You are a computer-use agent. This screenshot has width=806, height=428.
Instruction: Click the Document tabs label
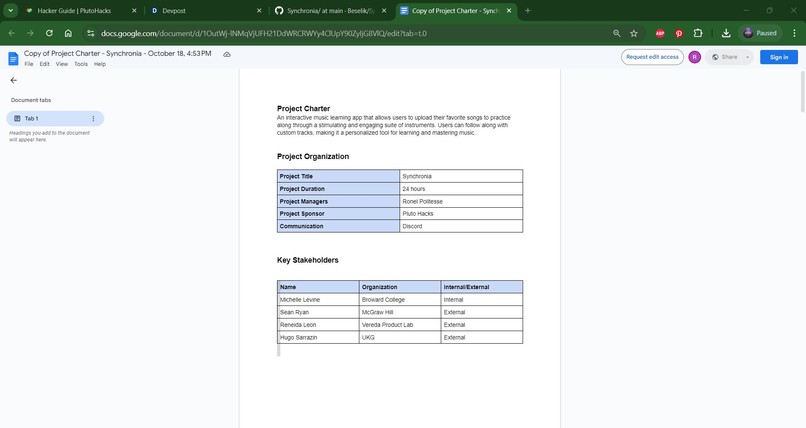click(31, 100)
